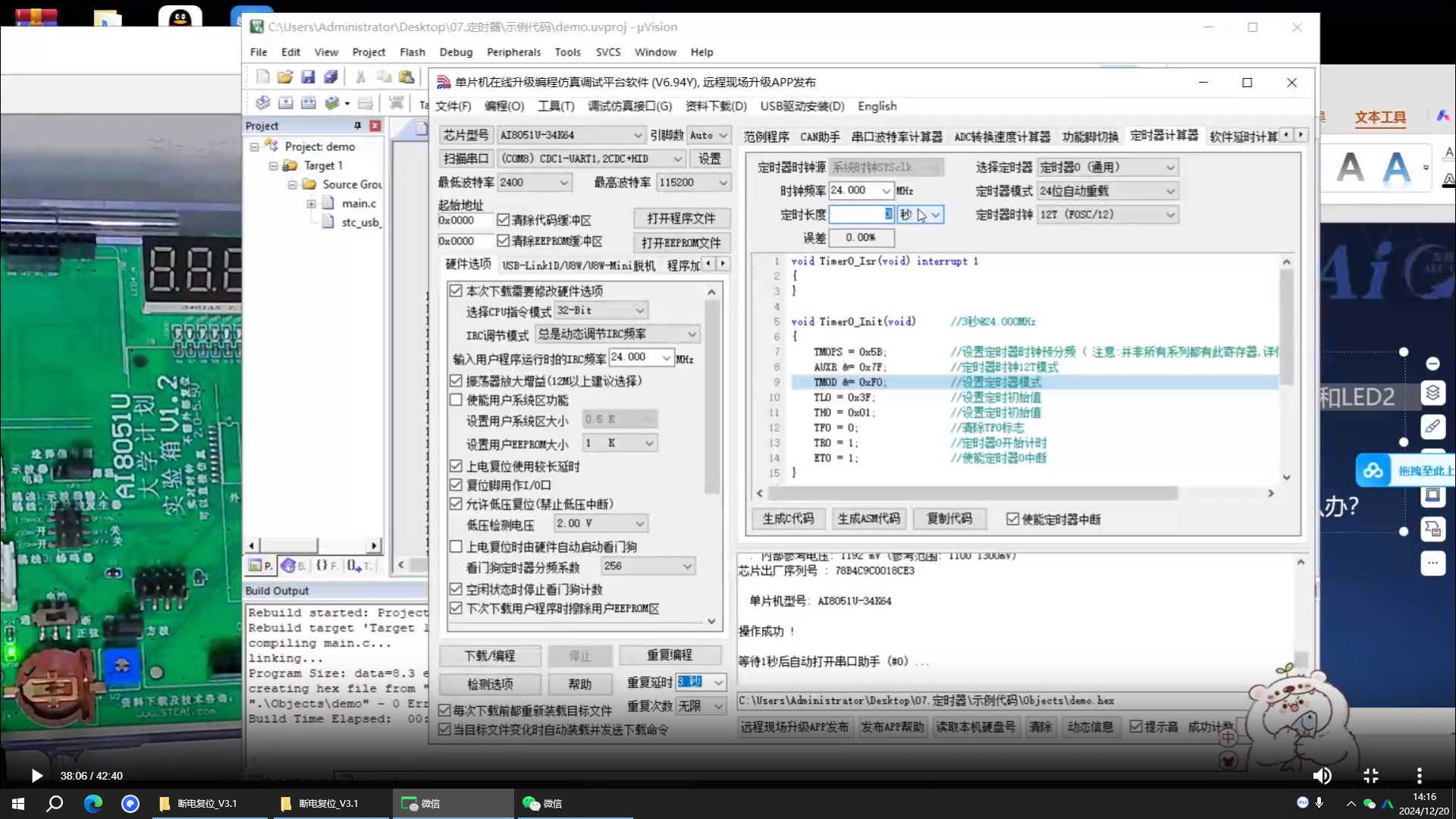
Task: Click the three dots icon in right sidebar
Action: click(1432, 563)
